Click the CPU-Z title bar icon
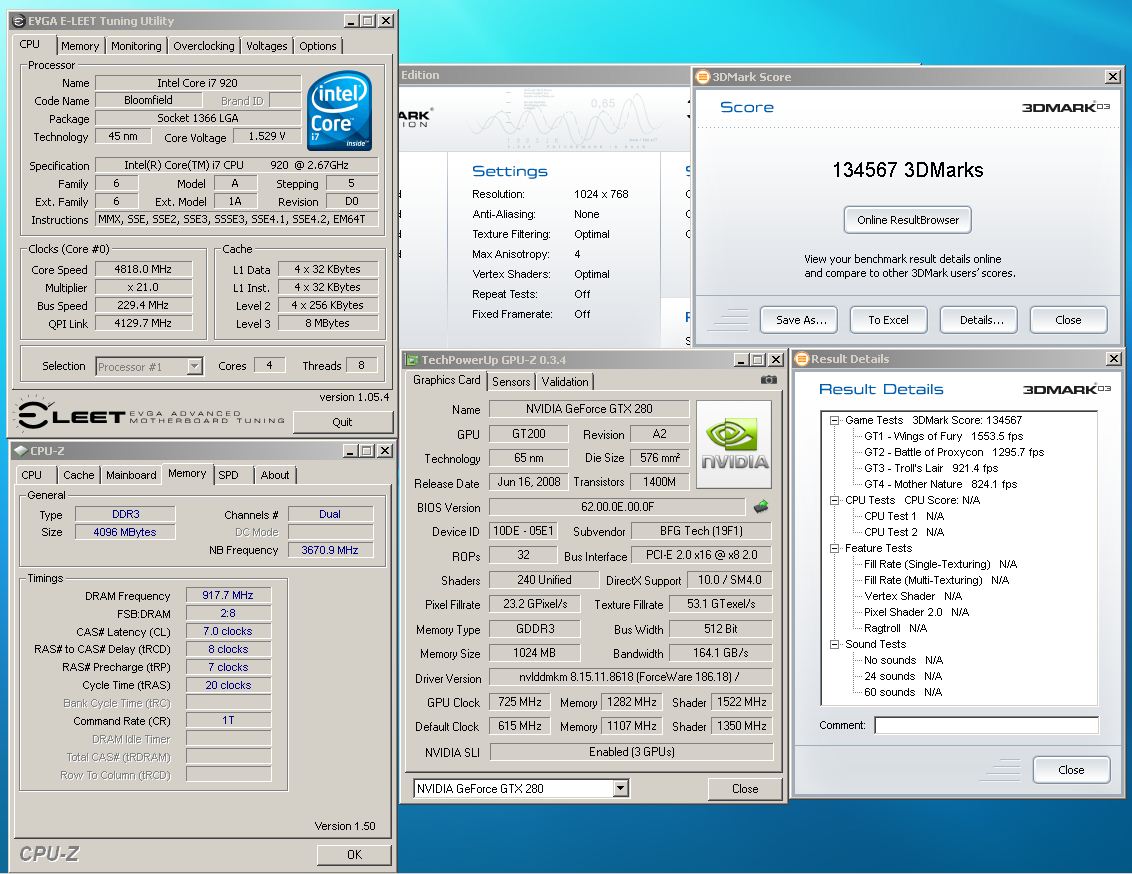The image size is (1132, 874). [x=21, y=450]
